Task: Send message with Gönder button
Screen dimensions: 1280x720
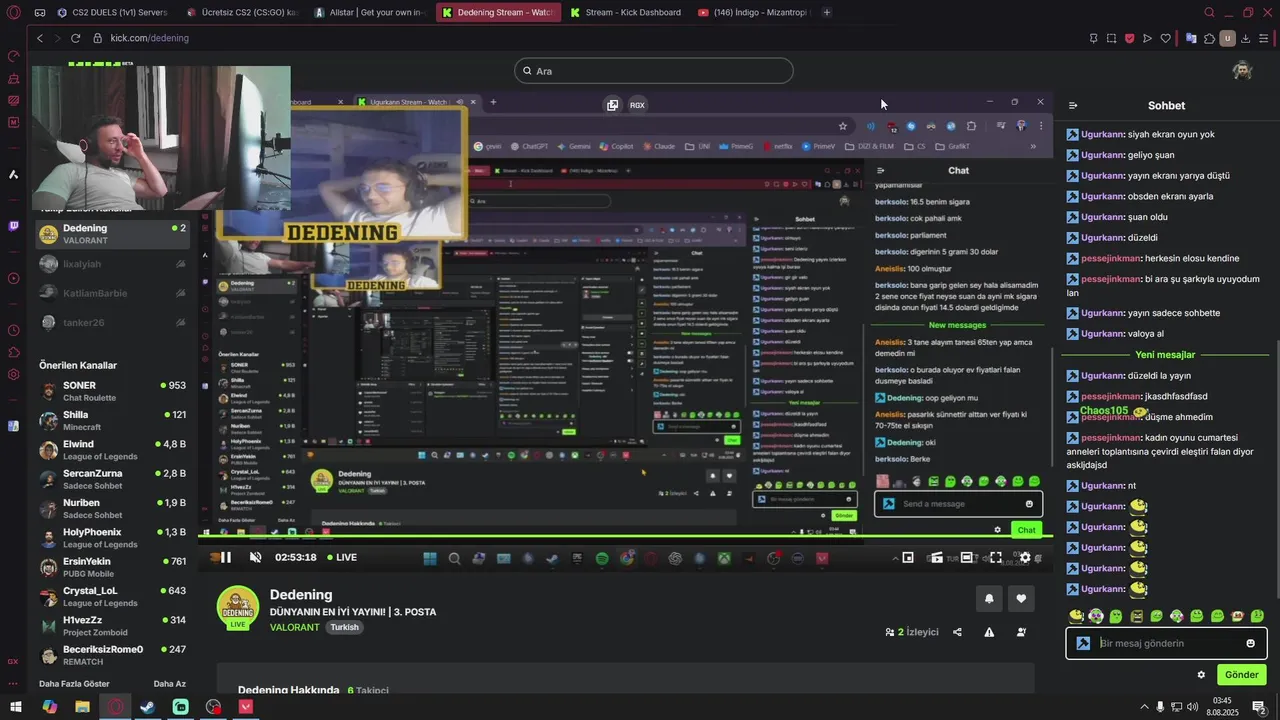Action: point(1241,675)
